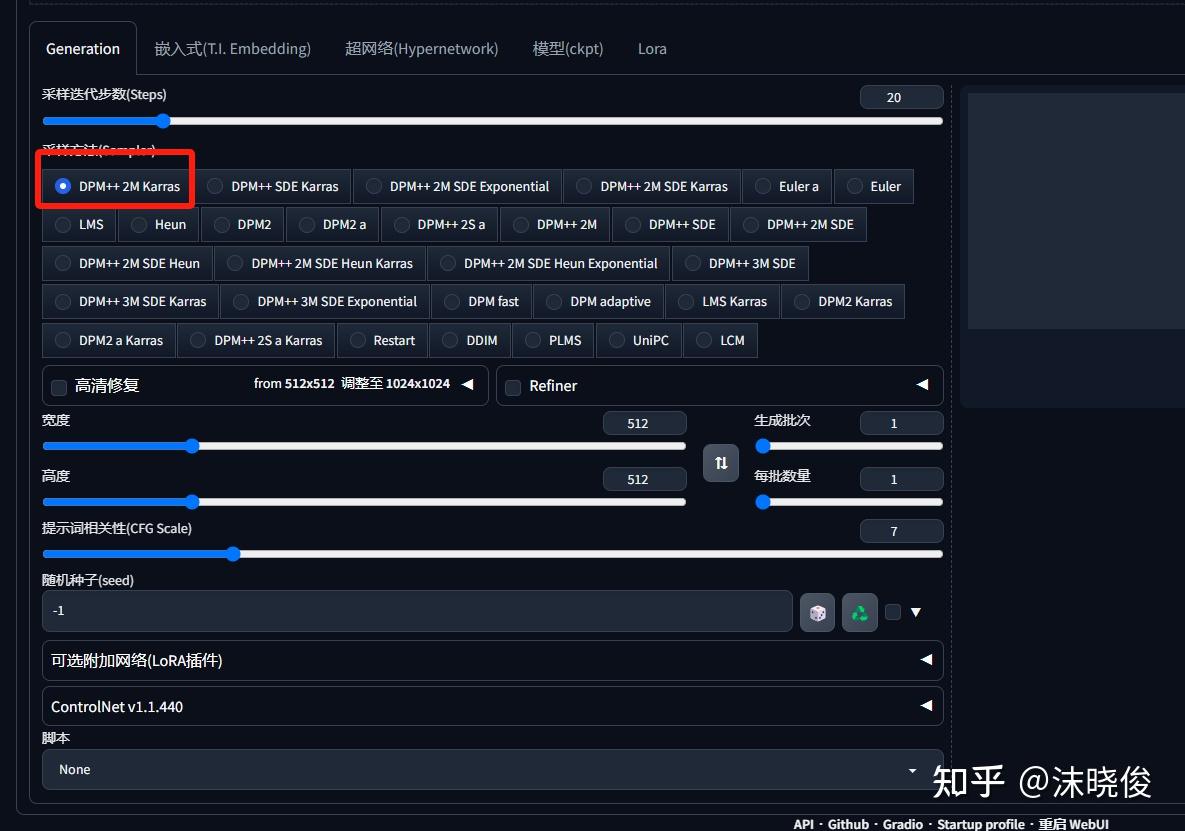The height and width of the screenshot is (831, 1185).
Task: Switch to the Lora tab
Action: (x=652, y=48)
